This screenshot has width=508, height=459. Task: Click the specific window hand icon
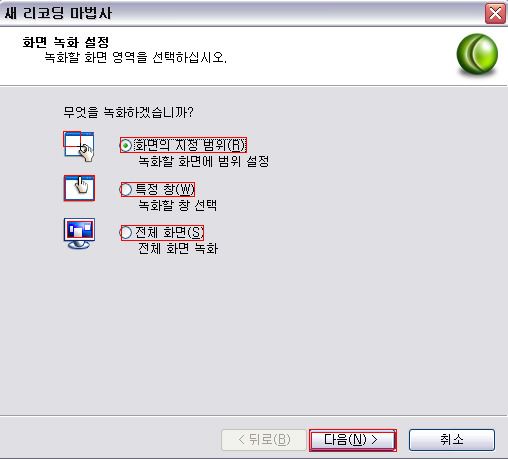[x=79, y=188]
